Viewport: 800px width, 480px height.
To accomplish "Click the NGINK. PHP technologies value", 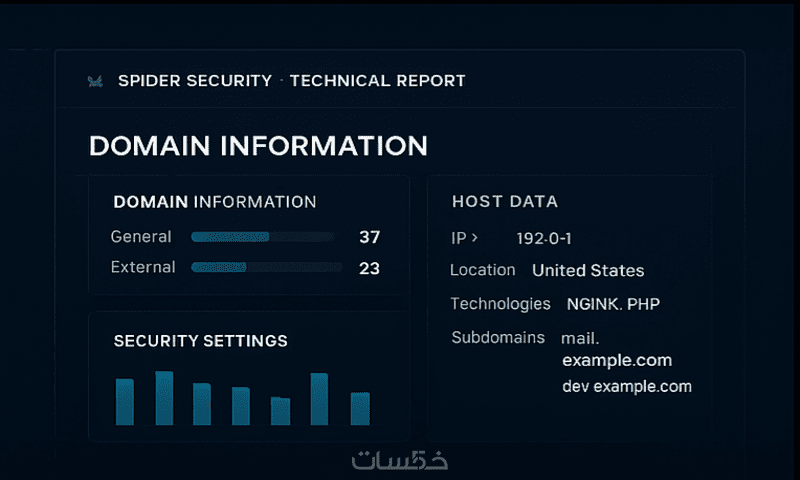I will pyautogui.click(x=613, y=304).
